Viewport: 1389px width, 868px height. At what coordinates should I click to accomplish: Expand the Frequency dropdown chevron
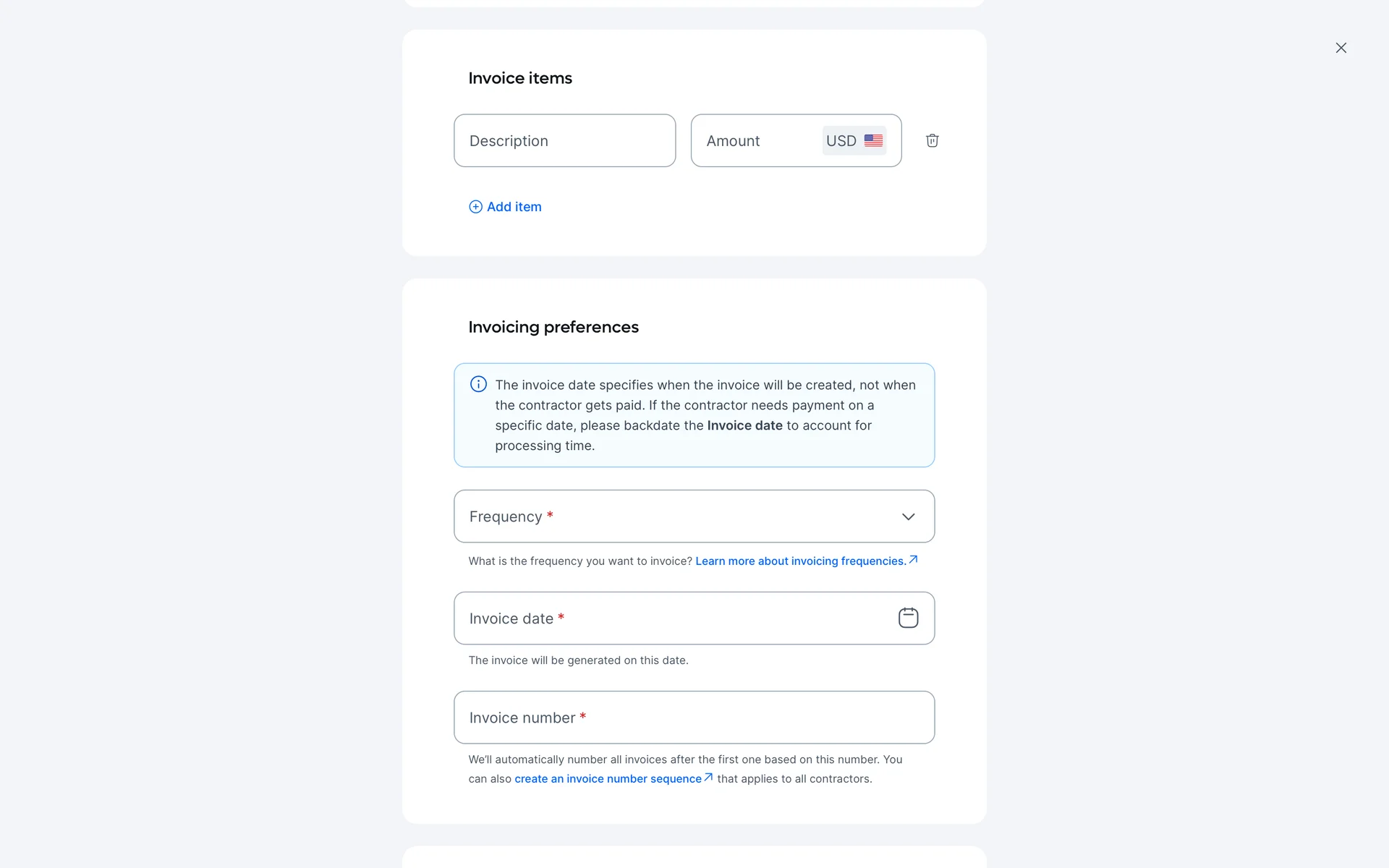[x=908, y=516]
